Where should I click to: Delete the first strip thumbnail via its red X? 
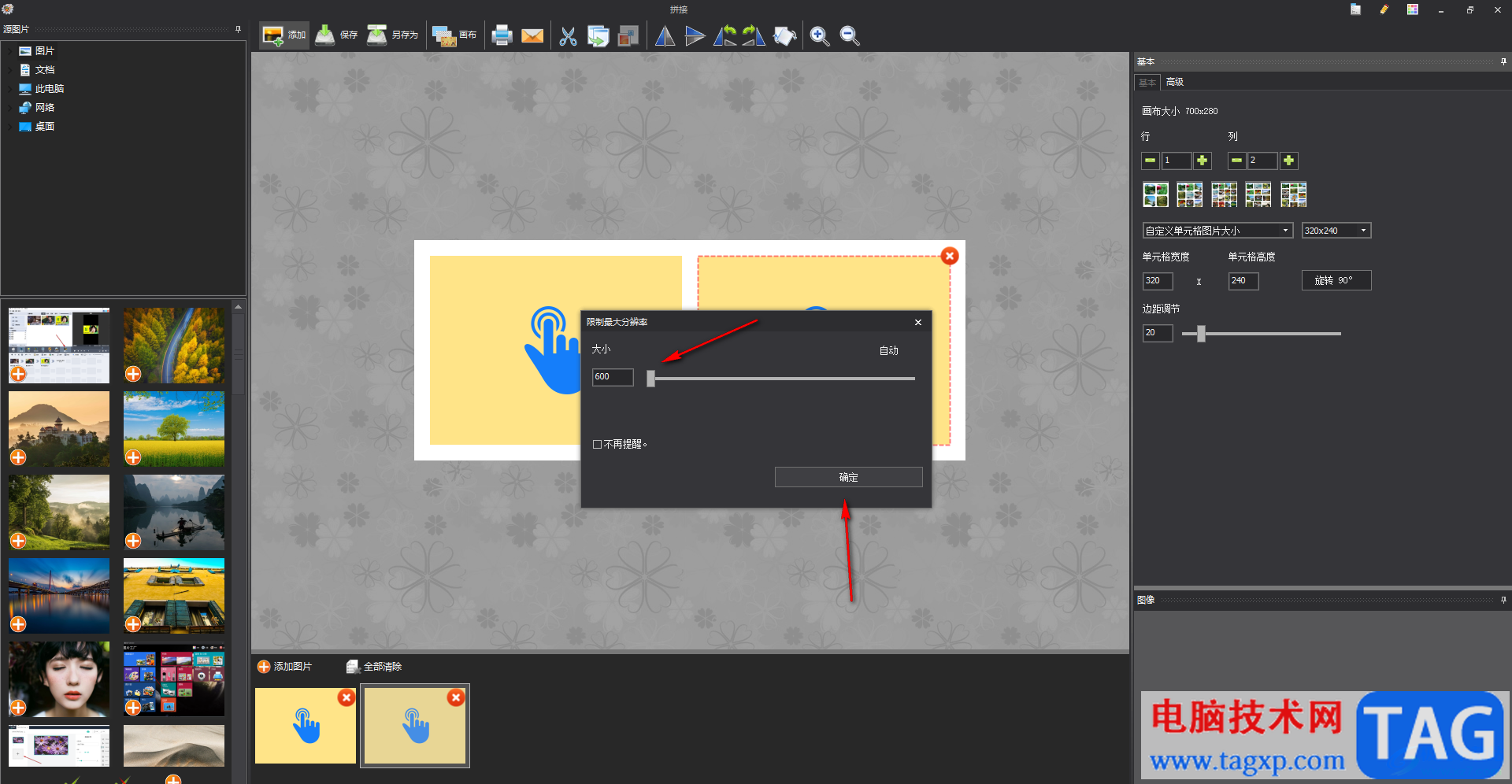346,697
